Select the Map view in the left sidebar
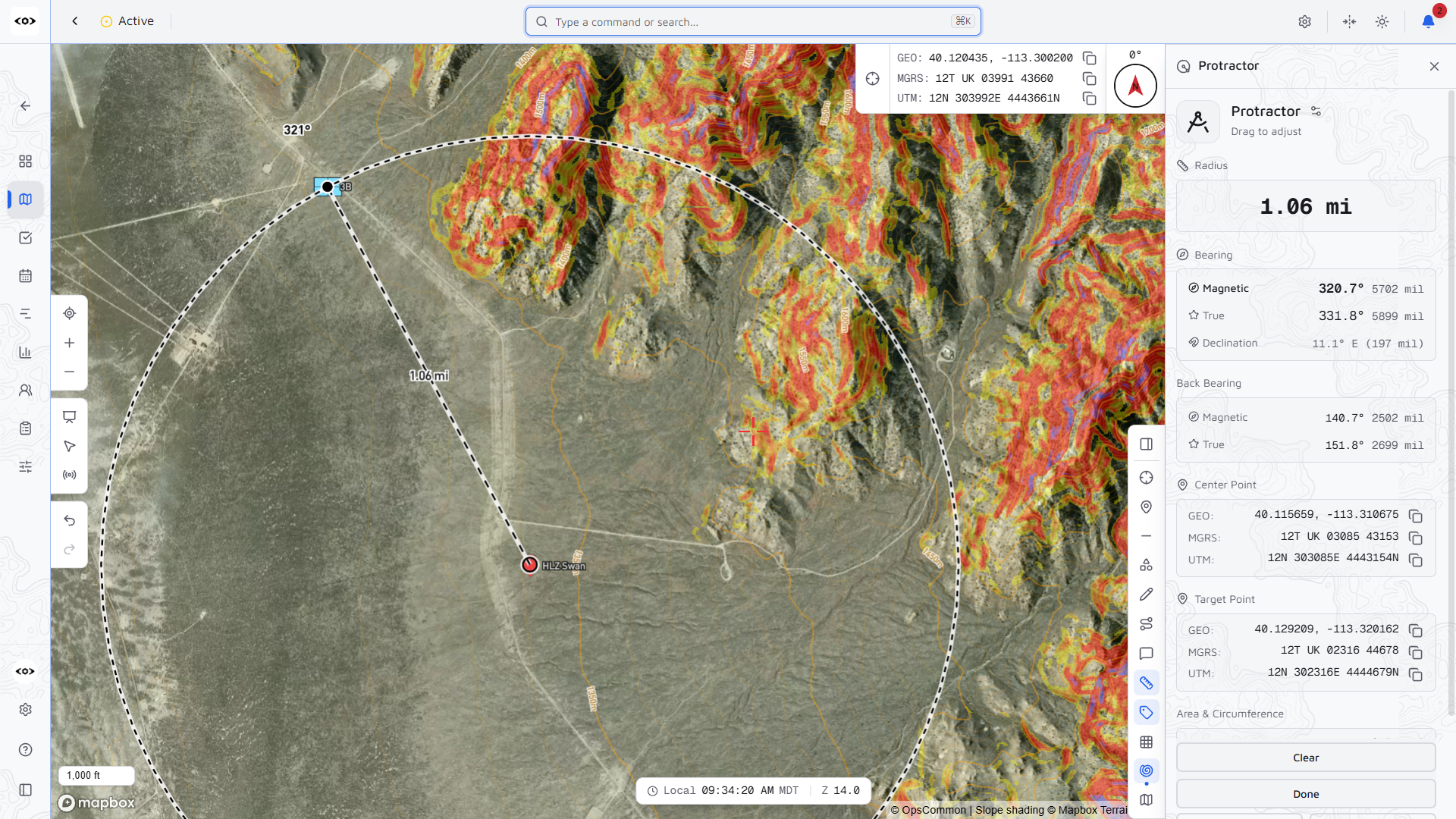This screenshot has height=819, width=1456. click(x=25, y=199)
